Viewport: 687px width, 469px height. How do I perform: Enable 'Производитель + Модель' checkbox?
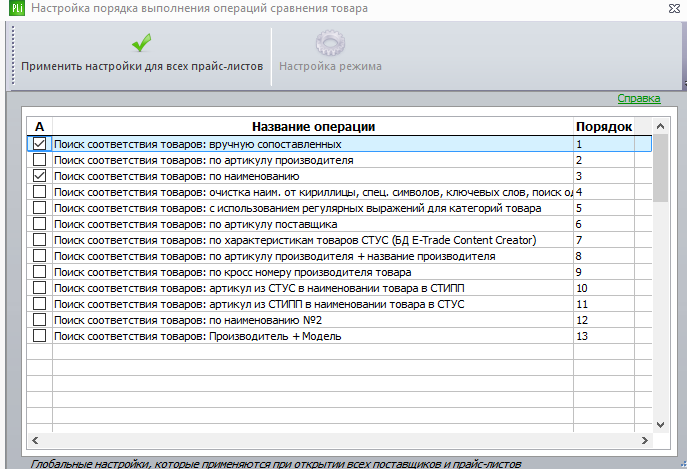pos(39,336)
